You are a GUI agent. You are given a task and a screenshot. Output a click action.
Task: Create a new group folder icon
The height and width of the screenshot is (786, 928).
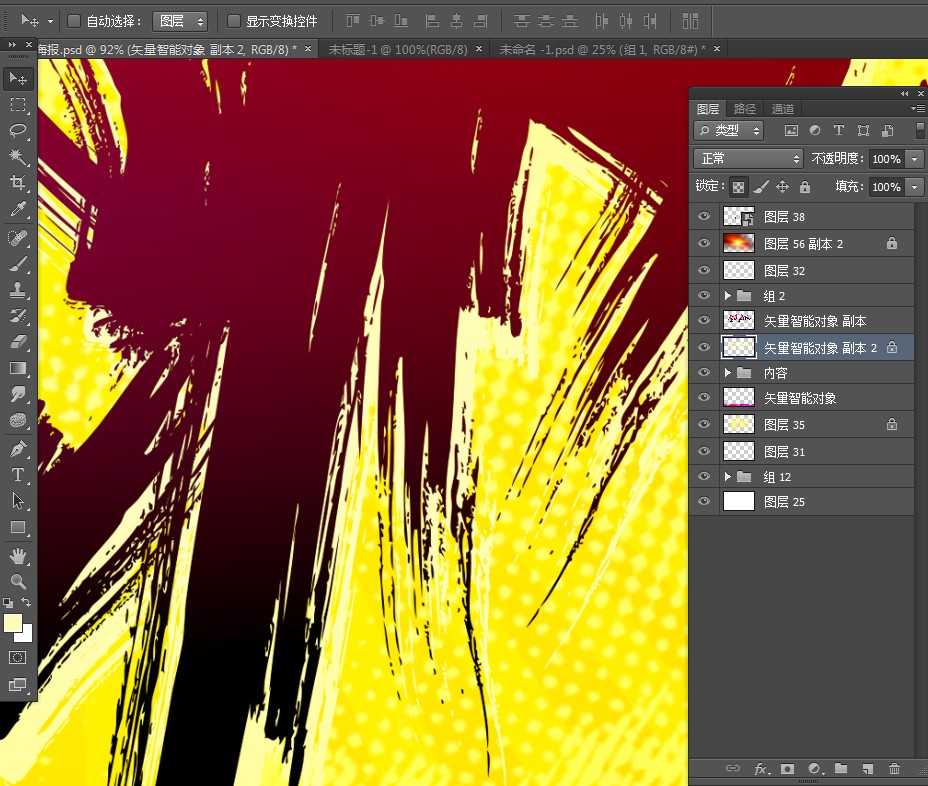pos(841,769)
